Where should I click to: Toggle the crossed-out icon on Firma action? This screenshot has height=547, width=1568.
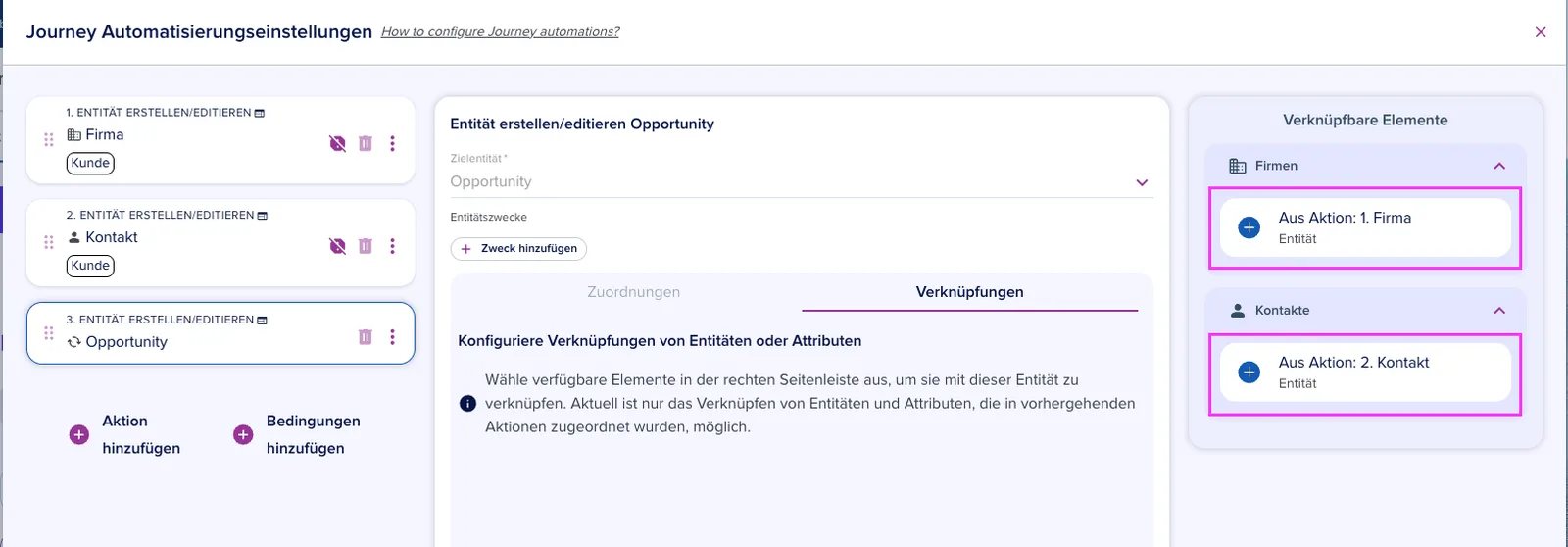click(337, 143)
